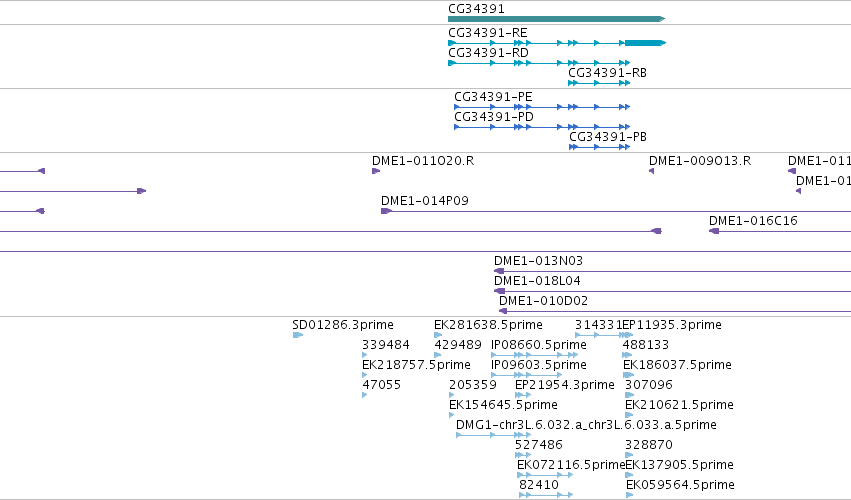
Task: Select the 82410 feature label
Action: coord(538,485)
